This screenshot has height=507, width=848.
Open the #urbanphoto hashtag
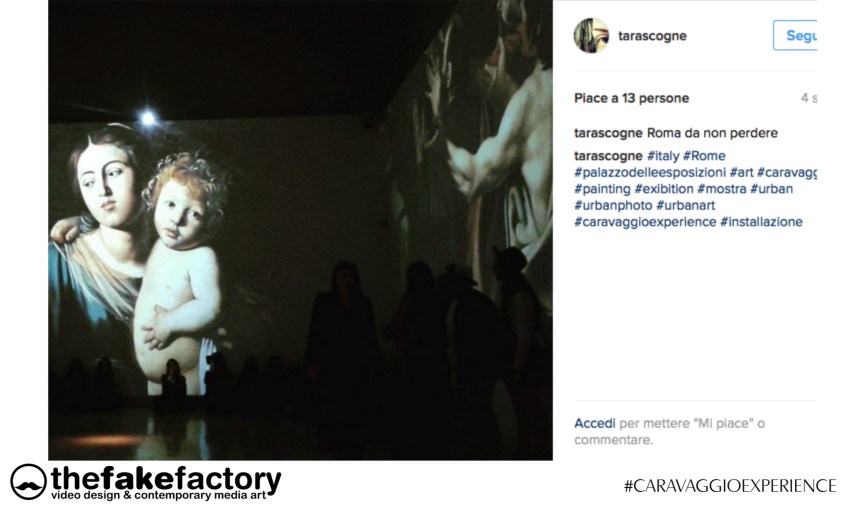tap(613, 206)
